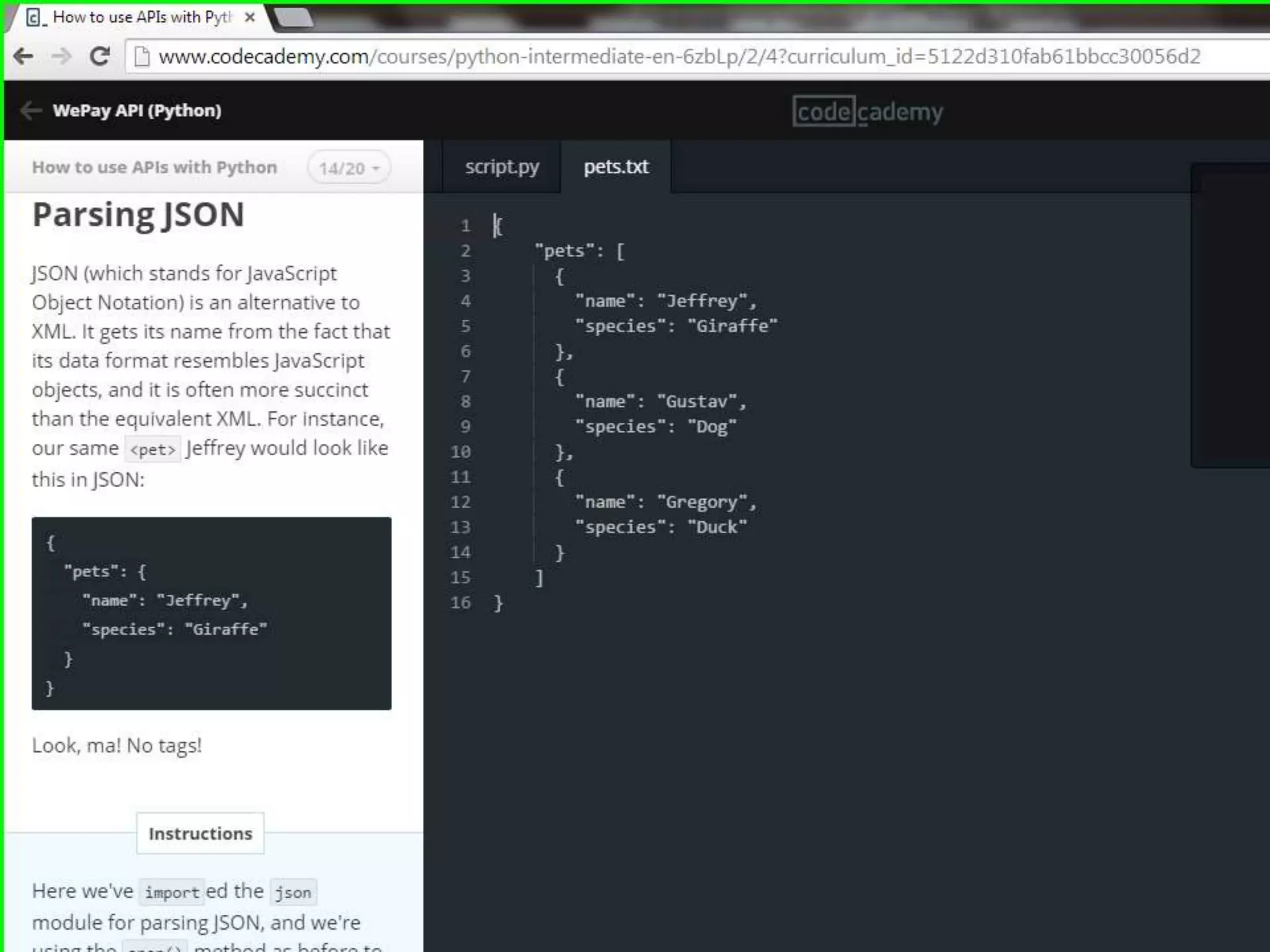Click the '"species": "Duck"' editor line
This screenshot has width=1270, height=952.
(x=661, y=527)
